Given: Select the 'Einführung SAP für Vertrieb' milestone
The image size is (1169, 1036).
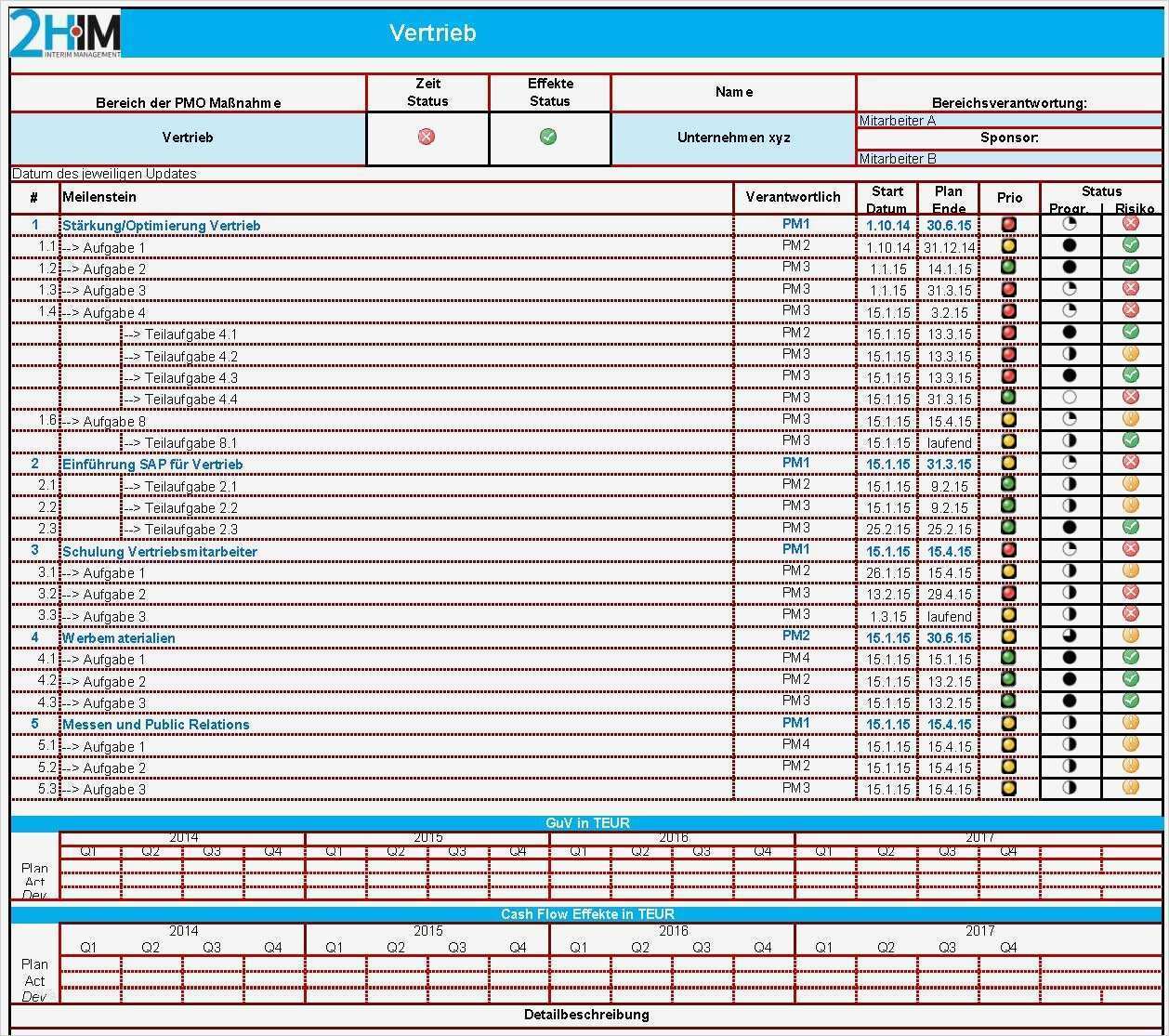Looking at the screenshot, I should click(x=152, y=465).
